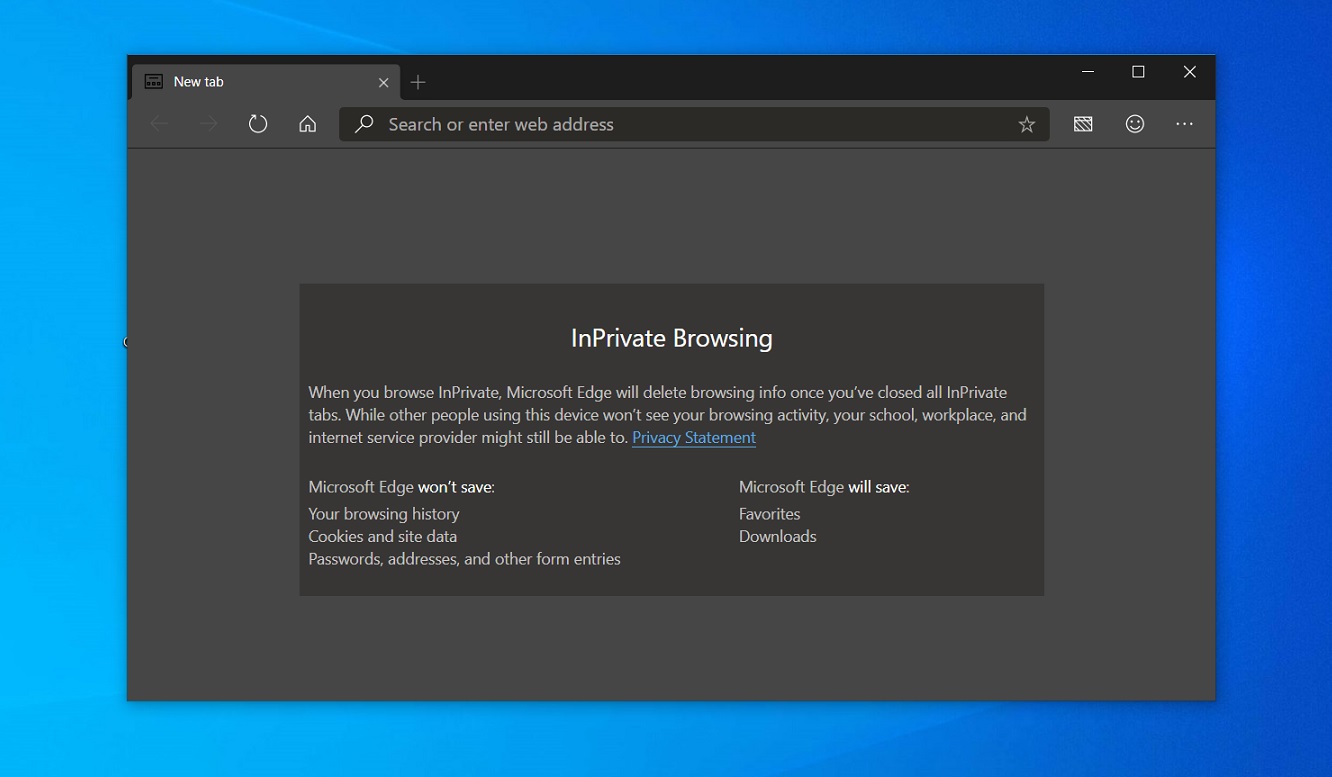Click the 'Microsoft Edge will save:' label
The image size is (1332, 777).
[824, 487]
